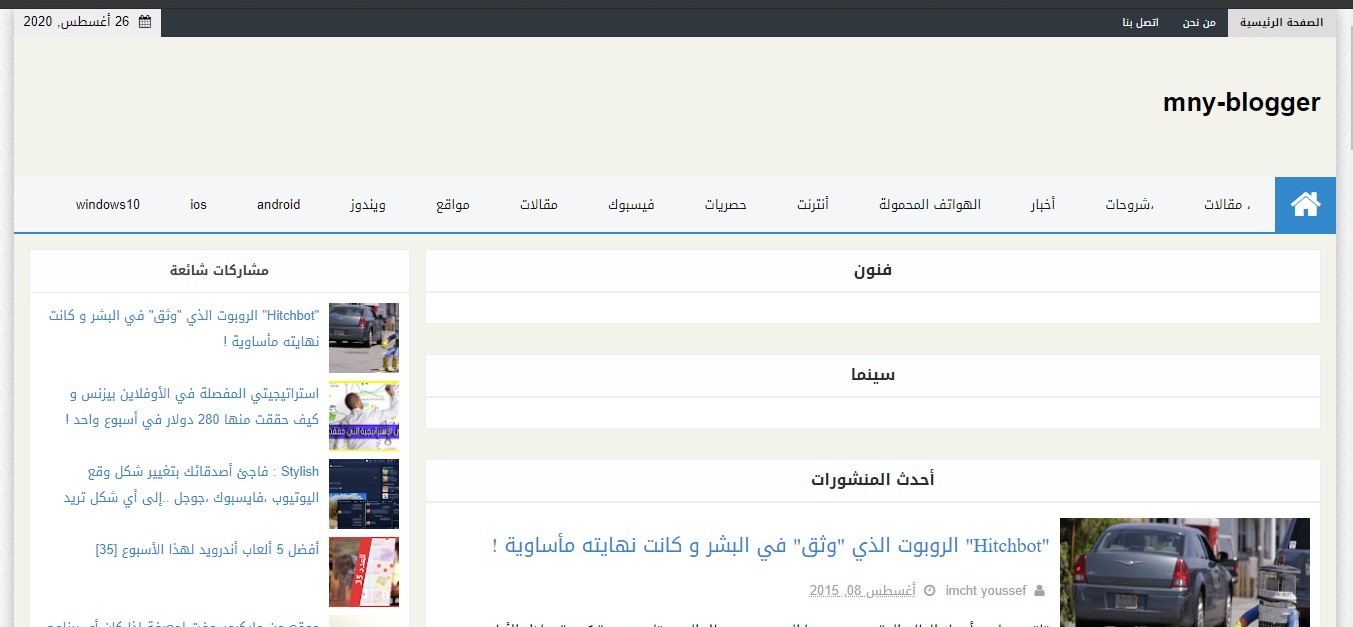
Task: Open the Hitchbot link in popular posts
Action: click(183, 328)
